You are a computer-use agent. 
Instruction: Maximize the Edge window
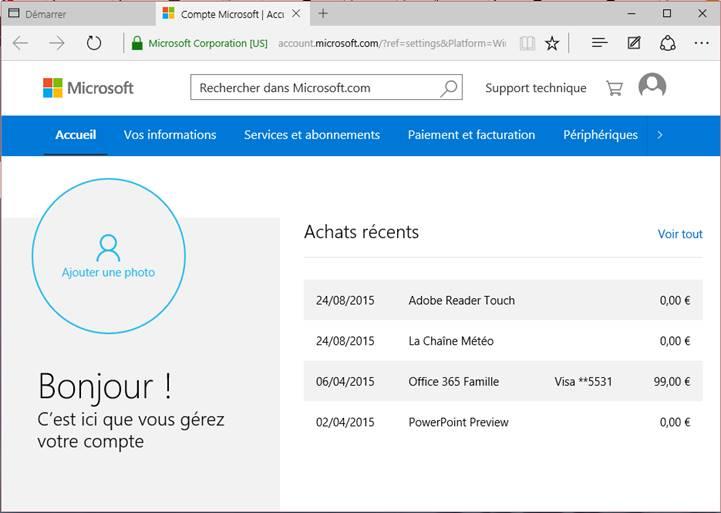click(x=667, y=14)
